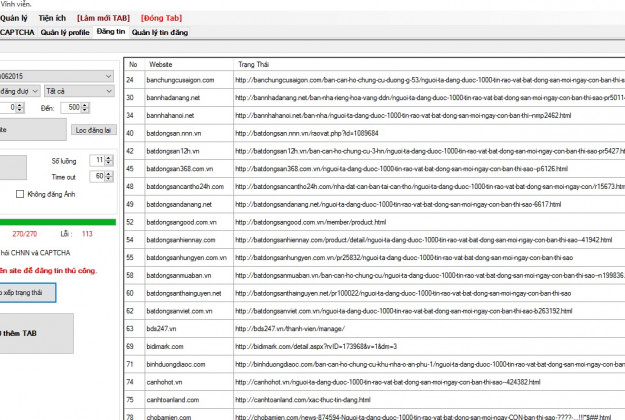The image size is (625, 420).
Task: Click the Time out number field
Action: [x=96, y=176]
